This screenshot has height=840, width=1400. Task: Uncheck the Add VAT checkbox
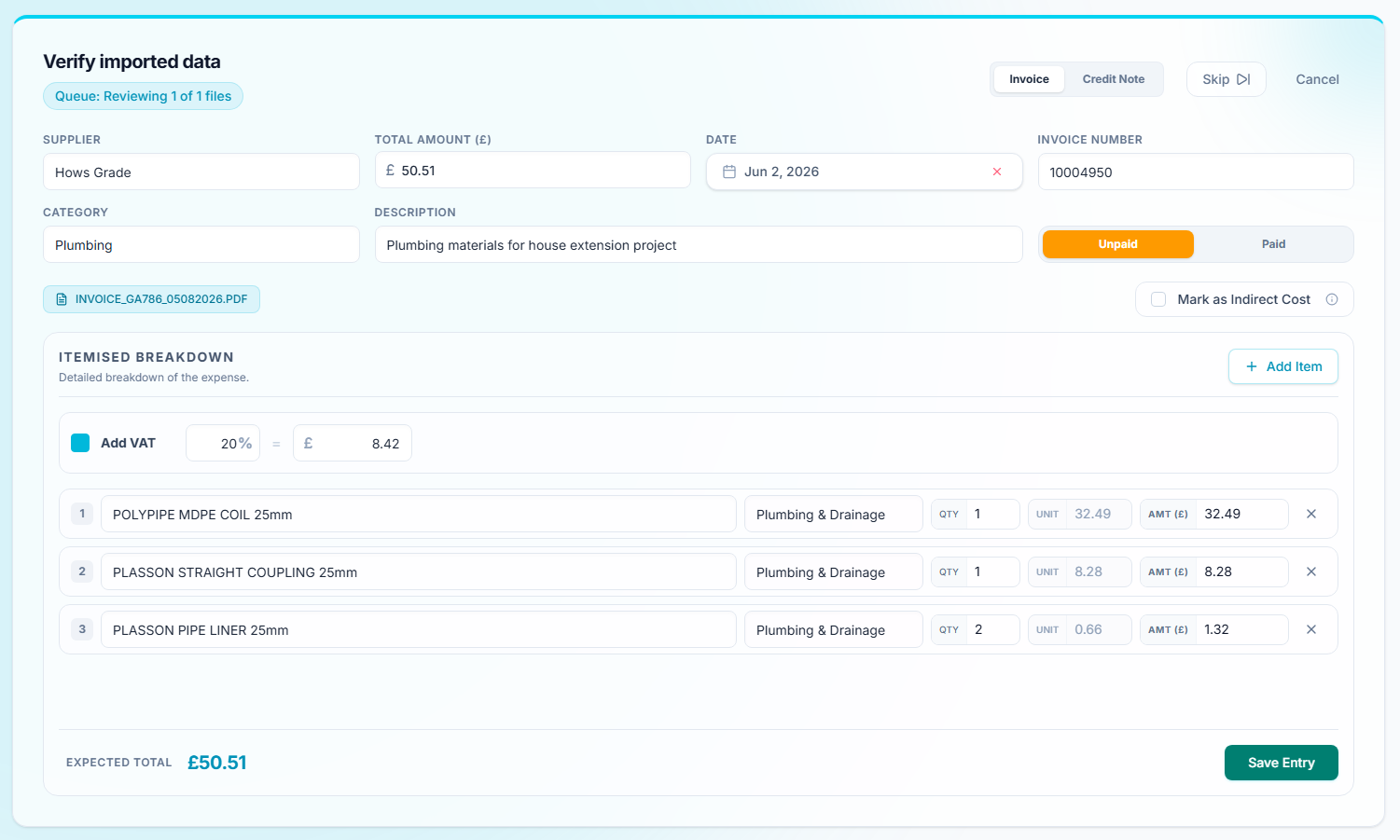[x=80, y=443]
